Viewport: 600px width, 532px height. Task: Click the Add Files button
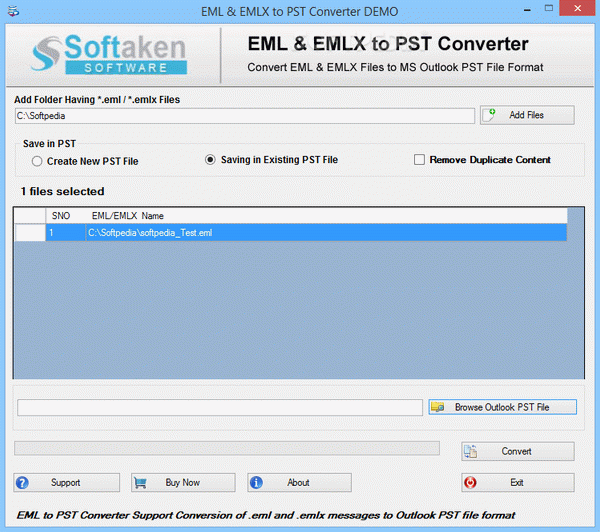(x=527, y=115)
